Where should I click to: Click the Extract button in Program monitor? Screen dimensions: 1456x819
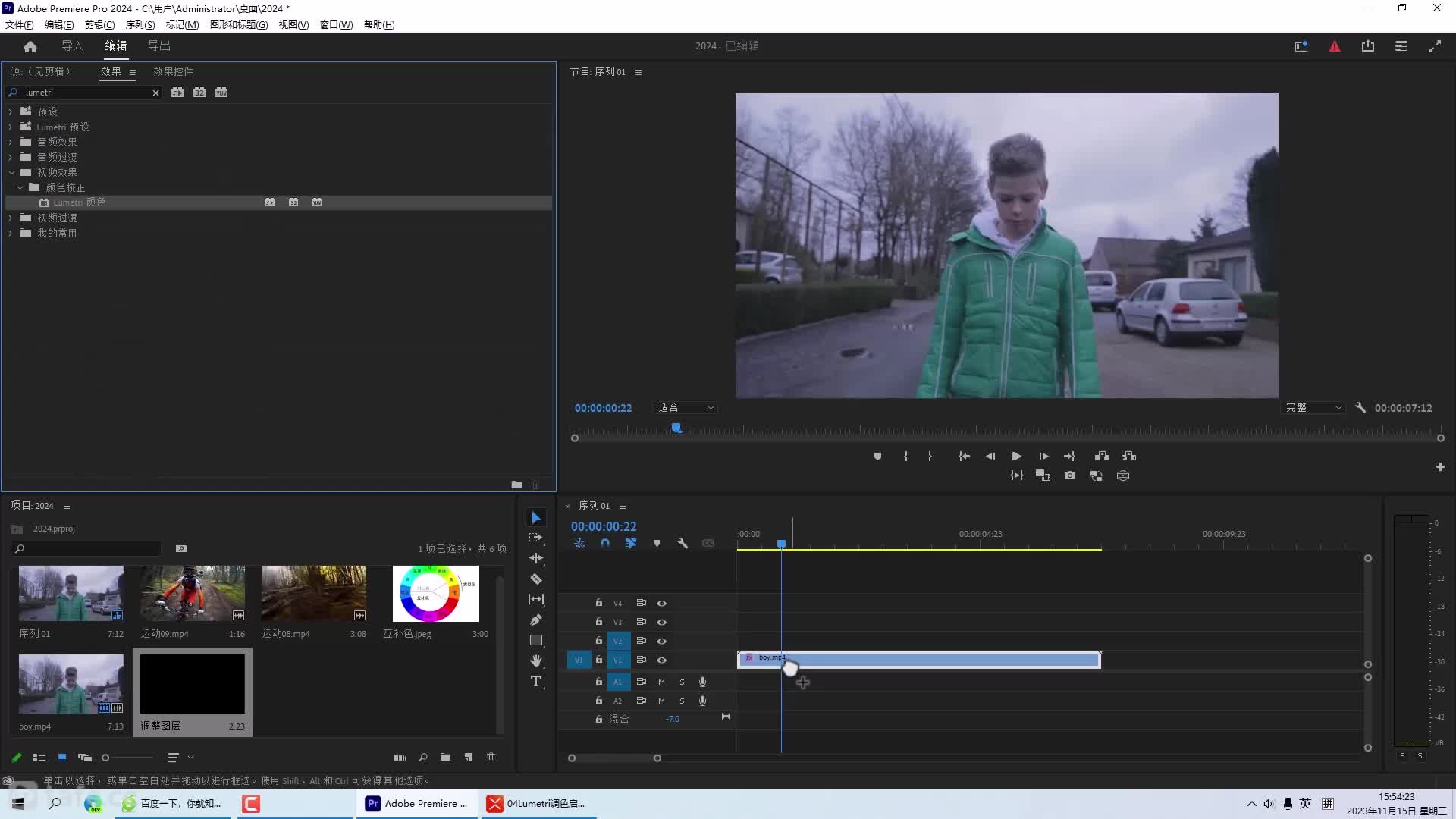coord(1129,456)
